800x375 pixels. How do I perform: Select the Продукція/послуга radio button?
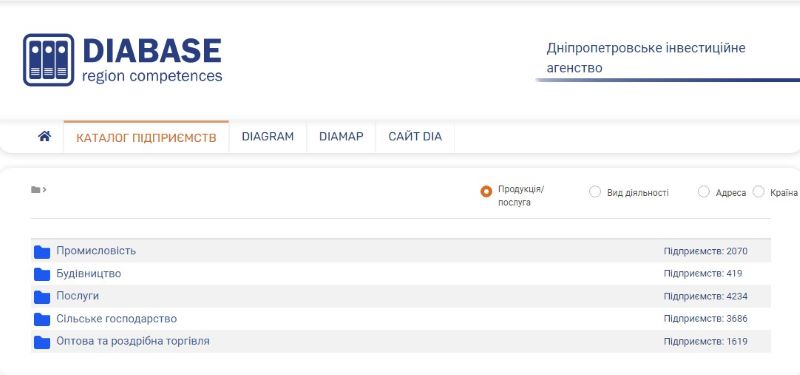[x=486, y=191]
